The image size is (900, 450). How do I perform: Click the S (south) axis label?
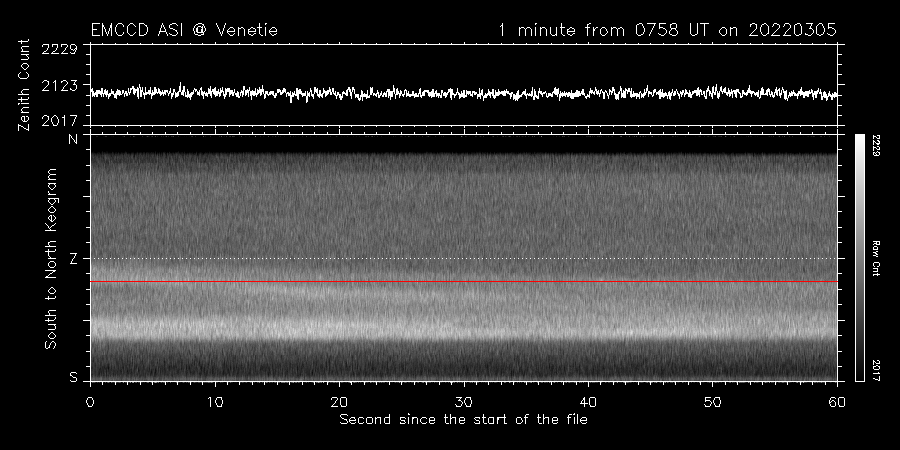point(73,377)
